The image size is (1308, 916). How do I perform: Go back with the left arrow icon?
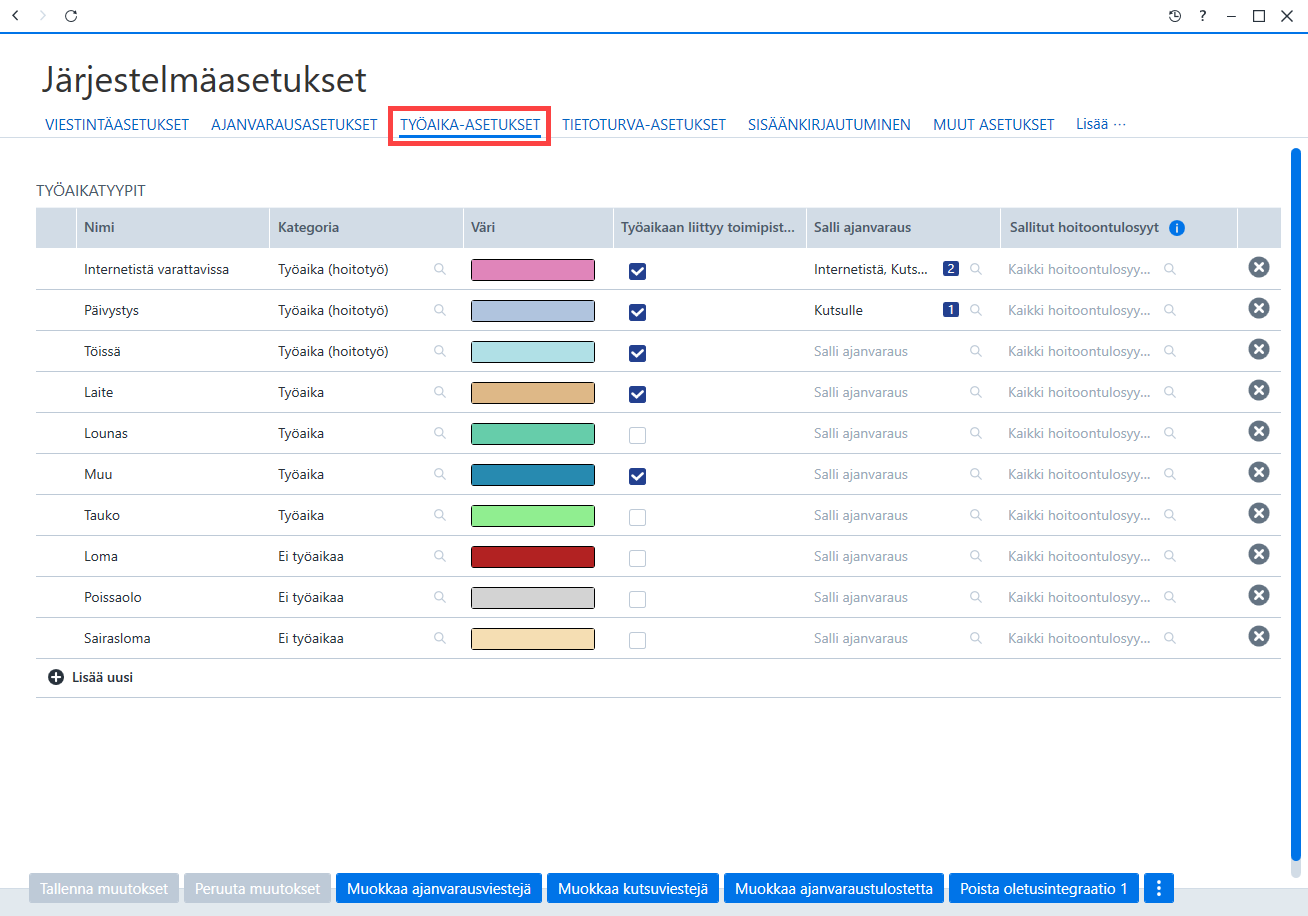[x=15, y=16]
